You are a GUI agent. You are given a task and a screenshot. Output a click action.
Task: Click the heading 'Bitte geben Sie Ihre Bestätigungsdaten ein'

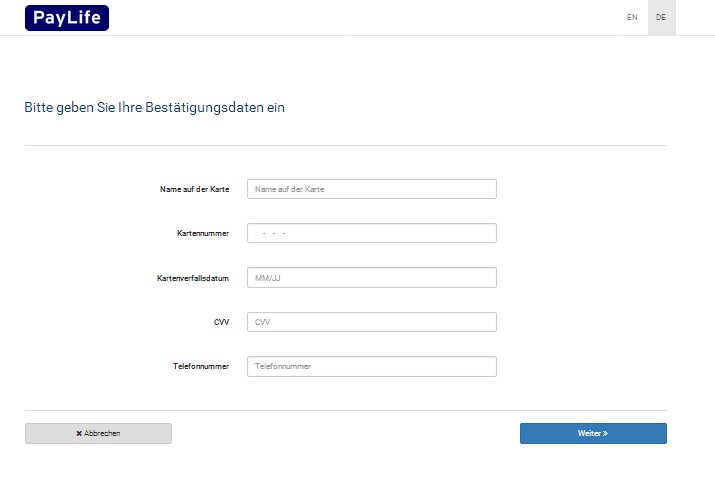(155, 108)
